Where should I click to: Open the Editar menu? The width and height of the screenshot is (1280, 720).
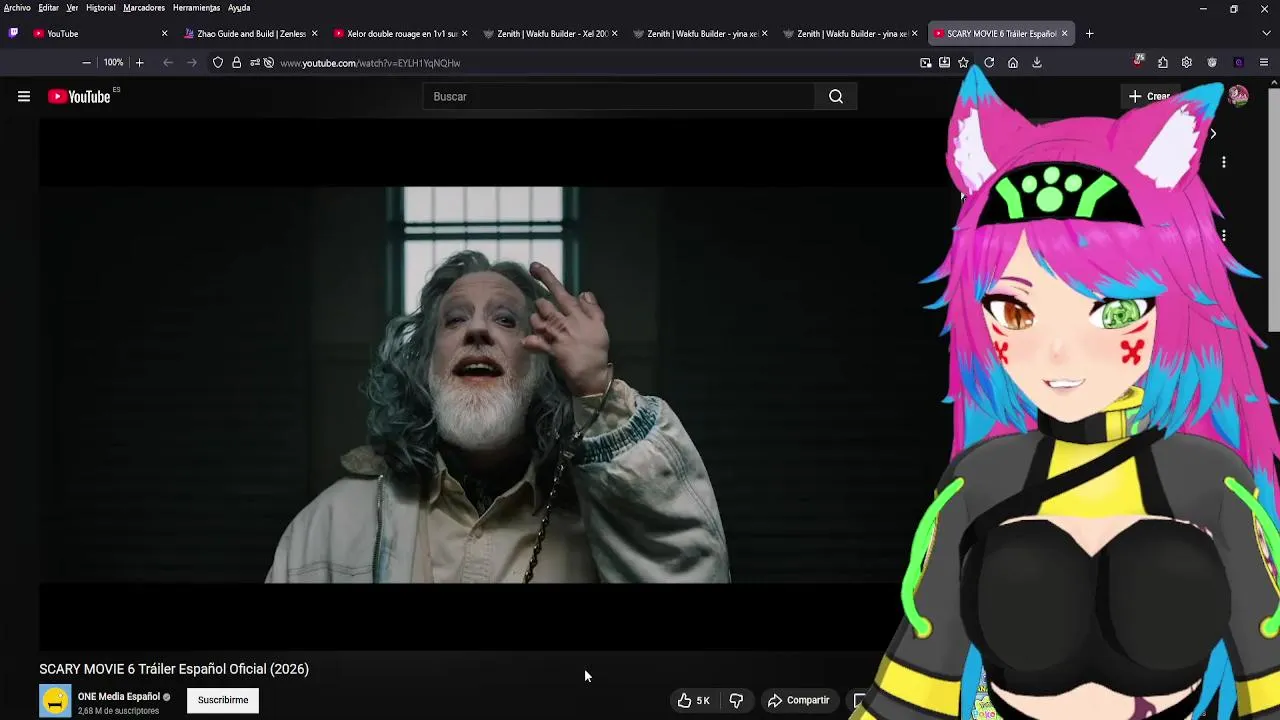49,8
